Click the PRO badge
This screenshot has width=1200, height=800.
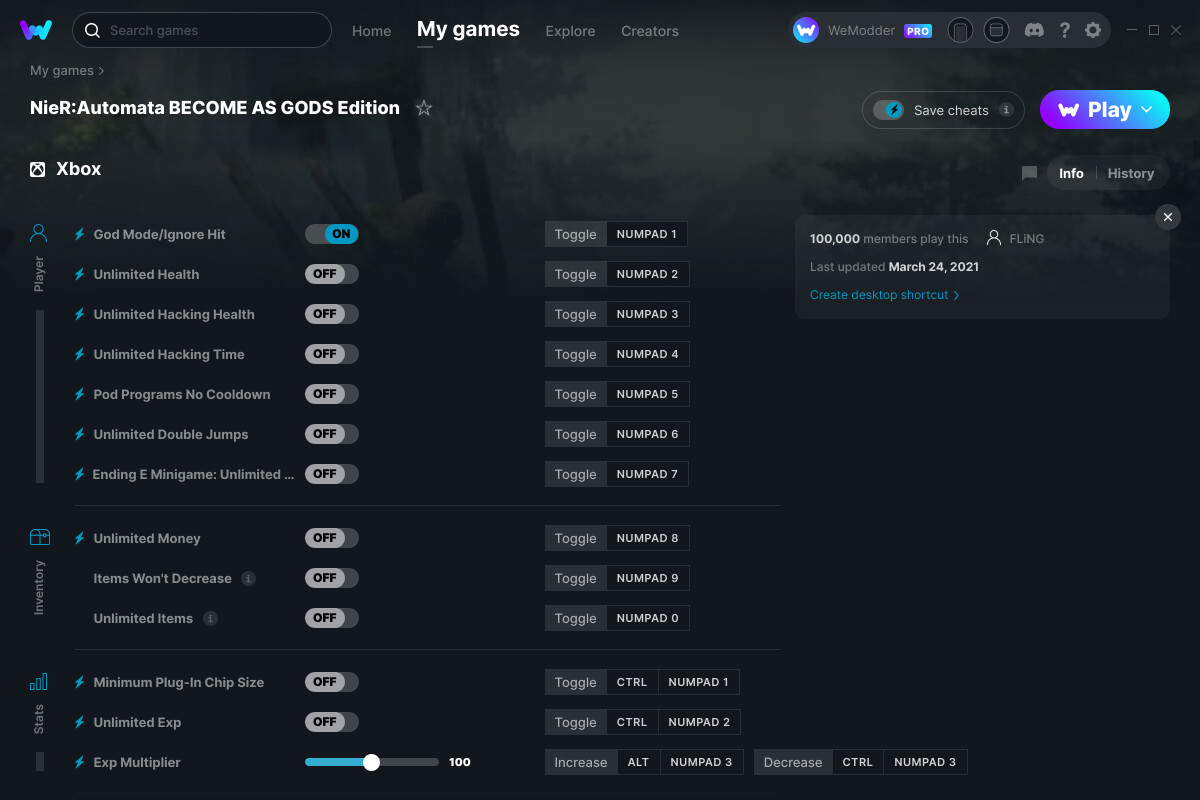pyautogui.click(x=918, y=31)
